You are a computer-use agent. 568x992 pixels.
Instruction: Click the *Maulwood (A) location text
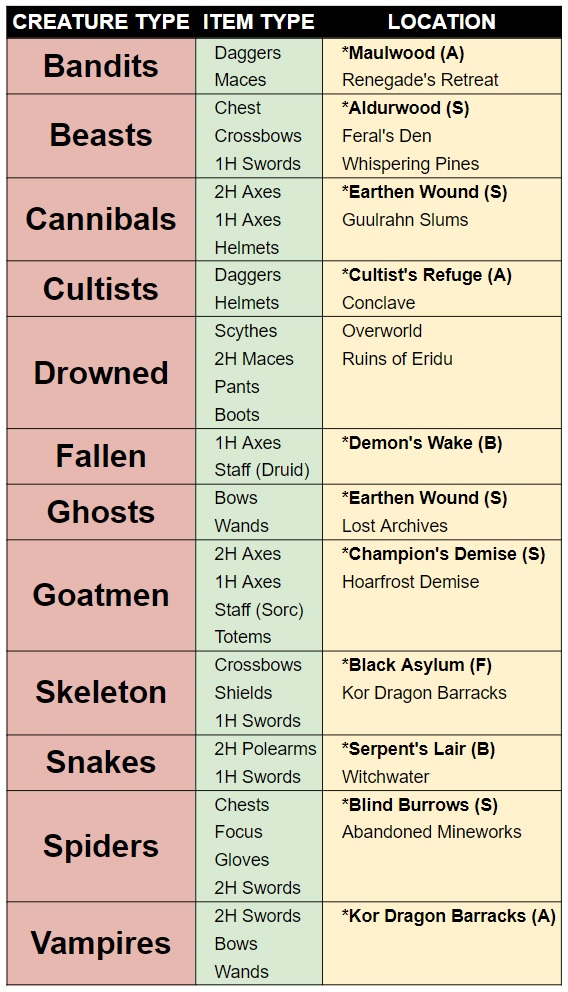click(x=403, y=53)
